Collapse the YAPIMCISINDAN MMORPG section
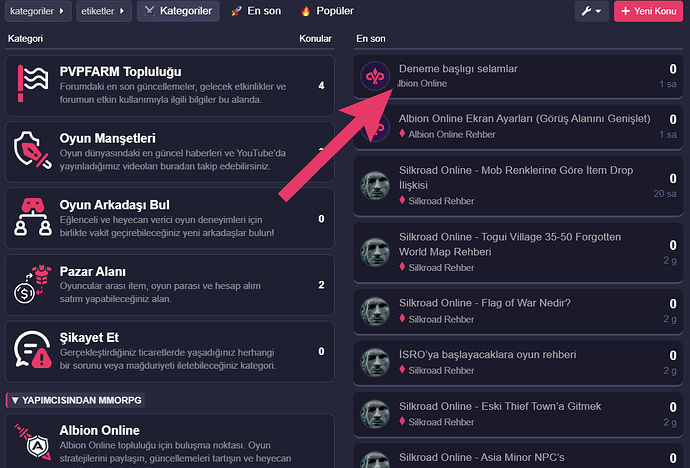 tap(77, 400)
